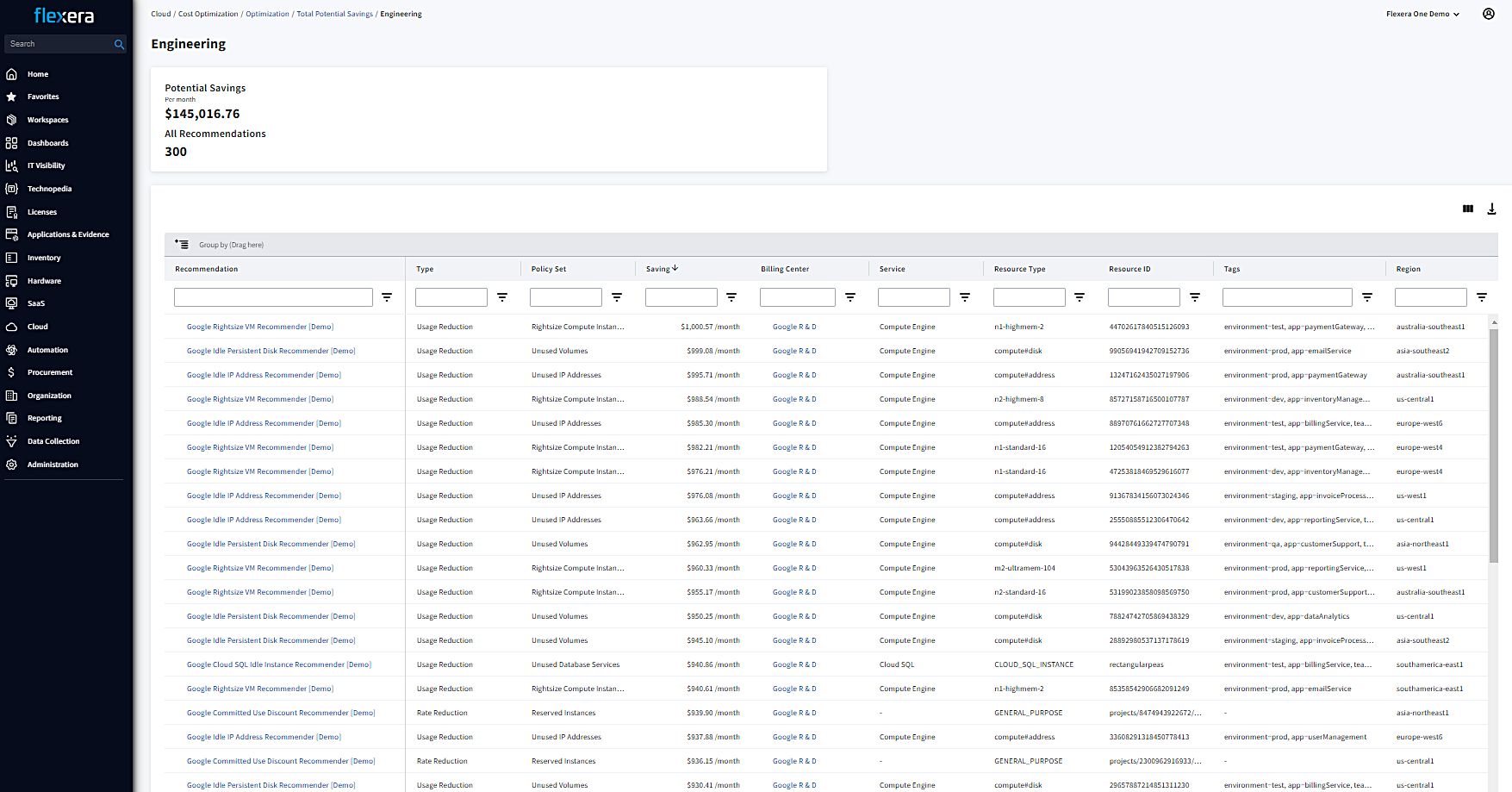Click the Region column filter icon
This screenshot has height=792, width=1512.
click(1481, 297)
